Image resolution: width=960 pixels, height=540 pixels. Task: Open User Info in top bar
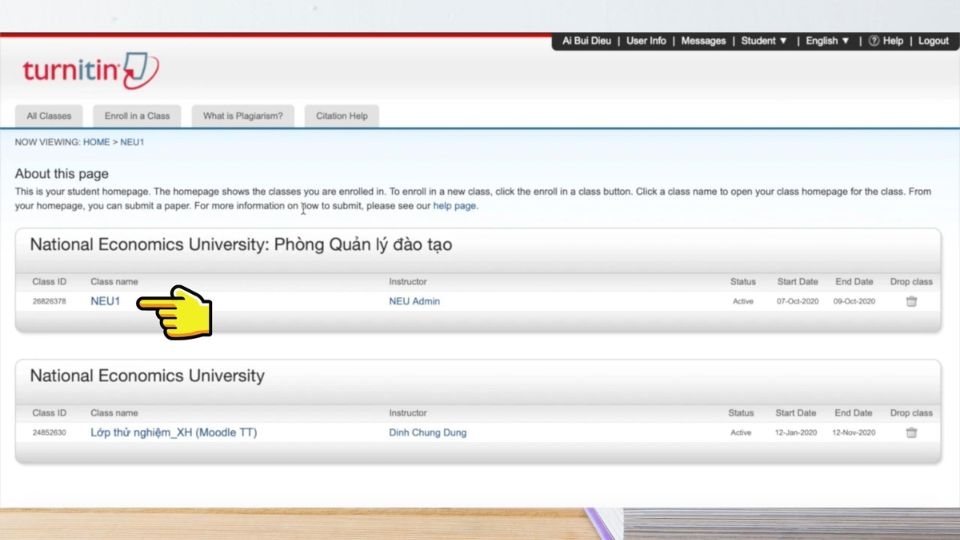point(646,41)
